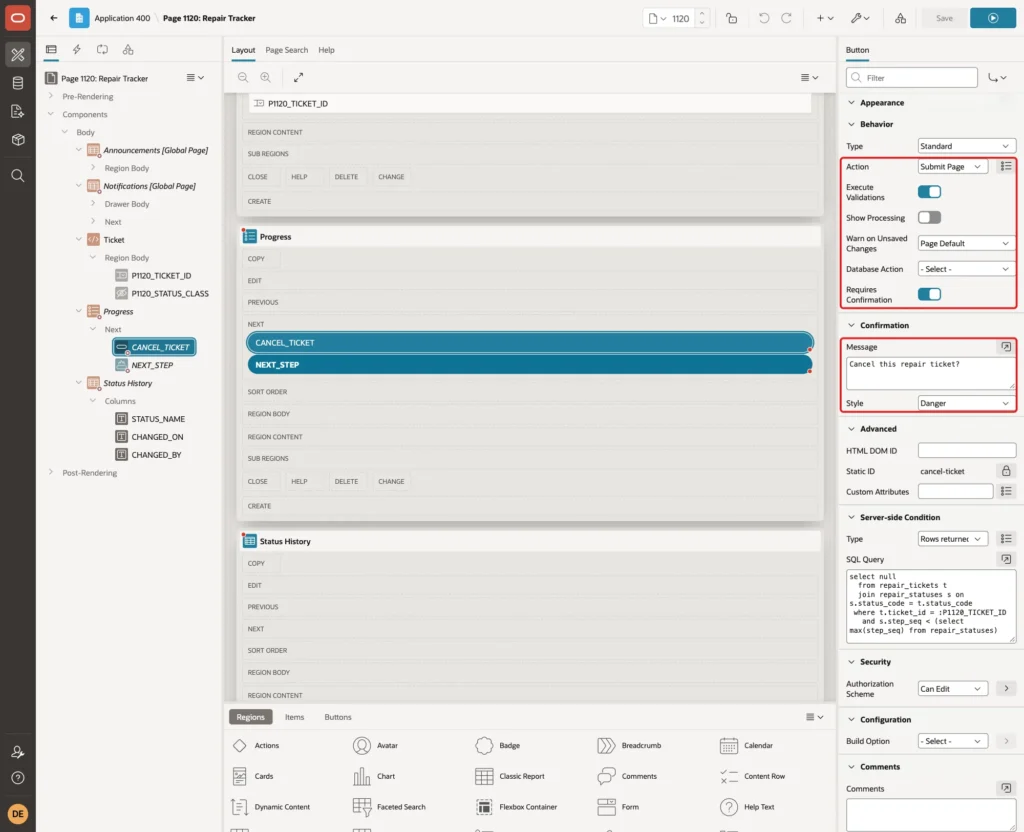
Task: Open the Database Action dropdown
Action: [x=966, y=269]
